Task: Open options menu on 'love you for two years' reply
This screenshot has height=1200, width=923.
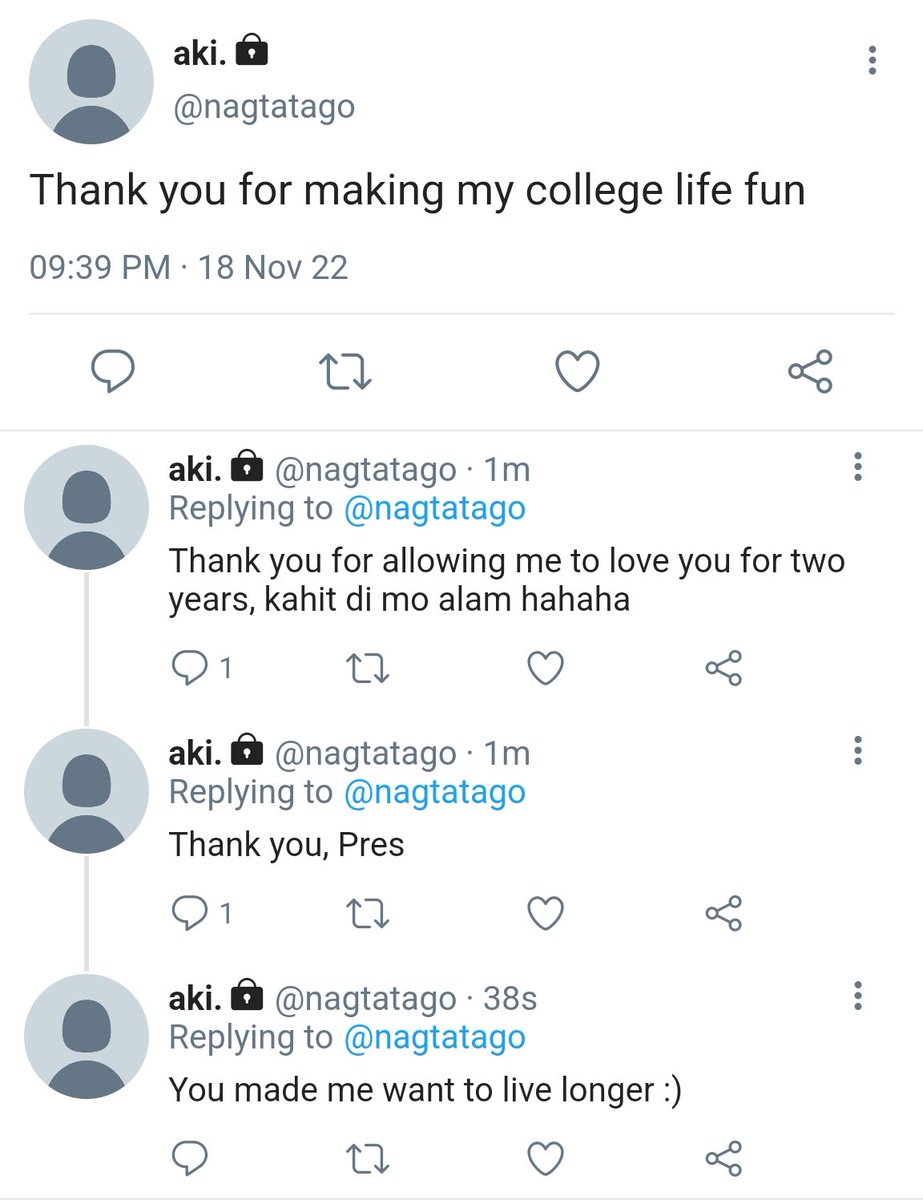Action: [857, 467]
